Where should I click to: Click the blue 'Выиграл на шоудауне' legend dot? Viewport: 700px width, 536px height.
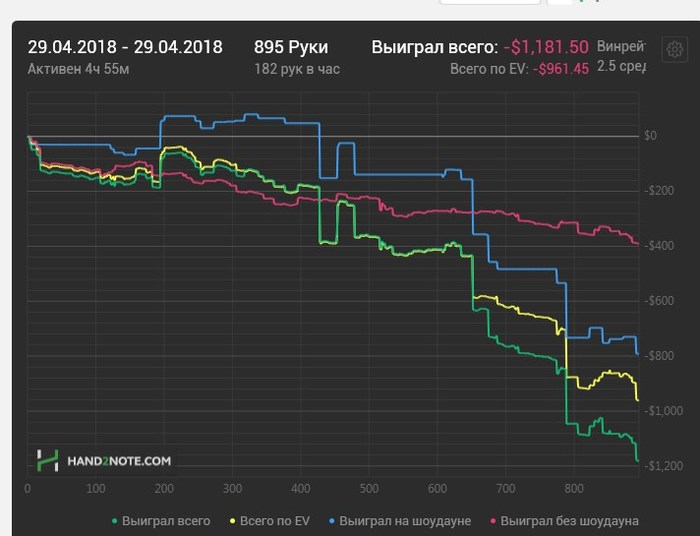pyautogui.click(x=331, y=521)
